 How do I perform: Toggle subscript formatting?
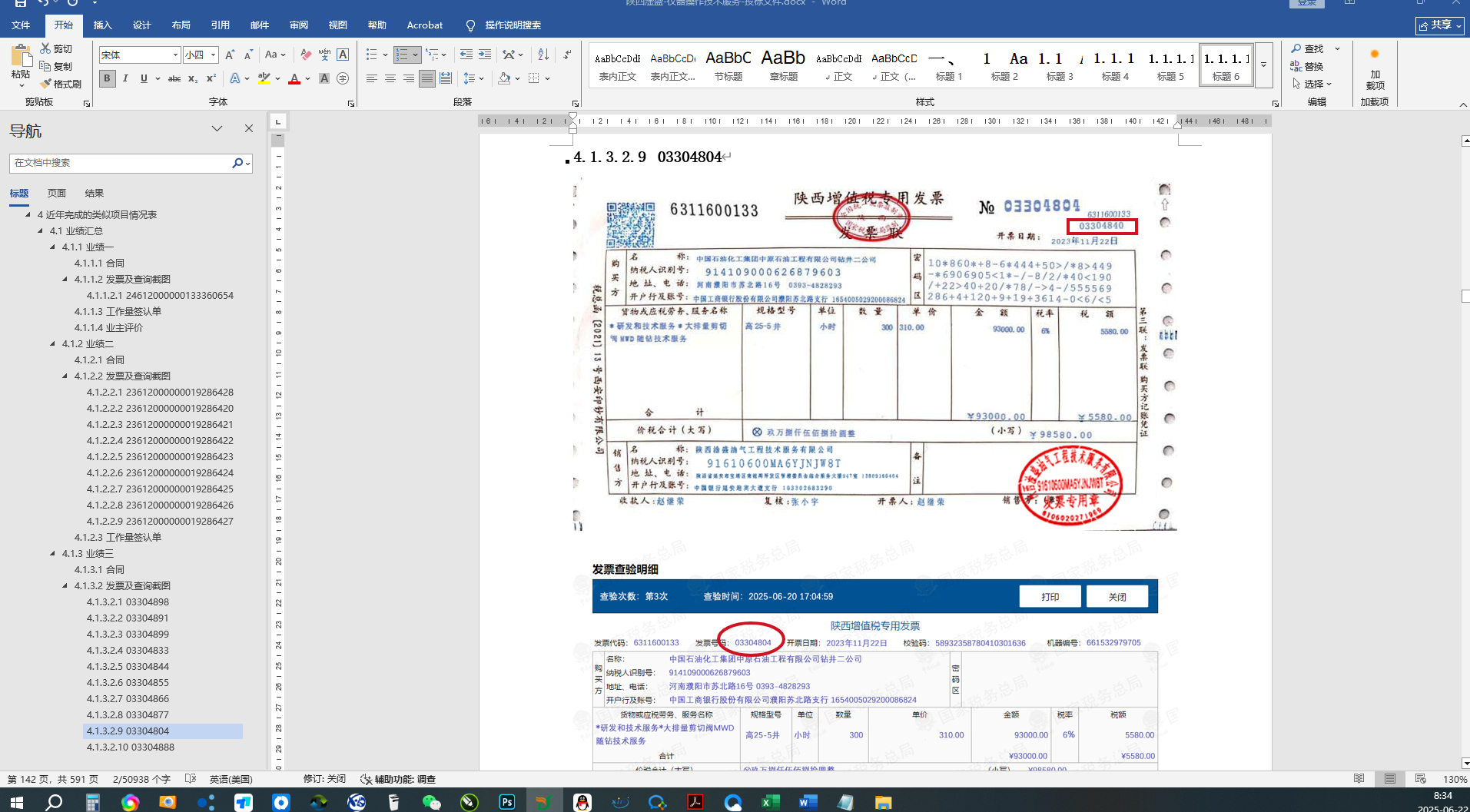point(193,78)
